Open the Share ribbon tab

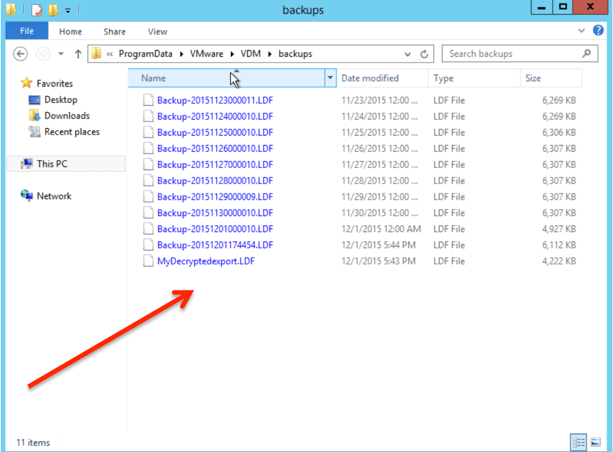[x=114, y=32]
